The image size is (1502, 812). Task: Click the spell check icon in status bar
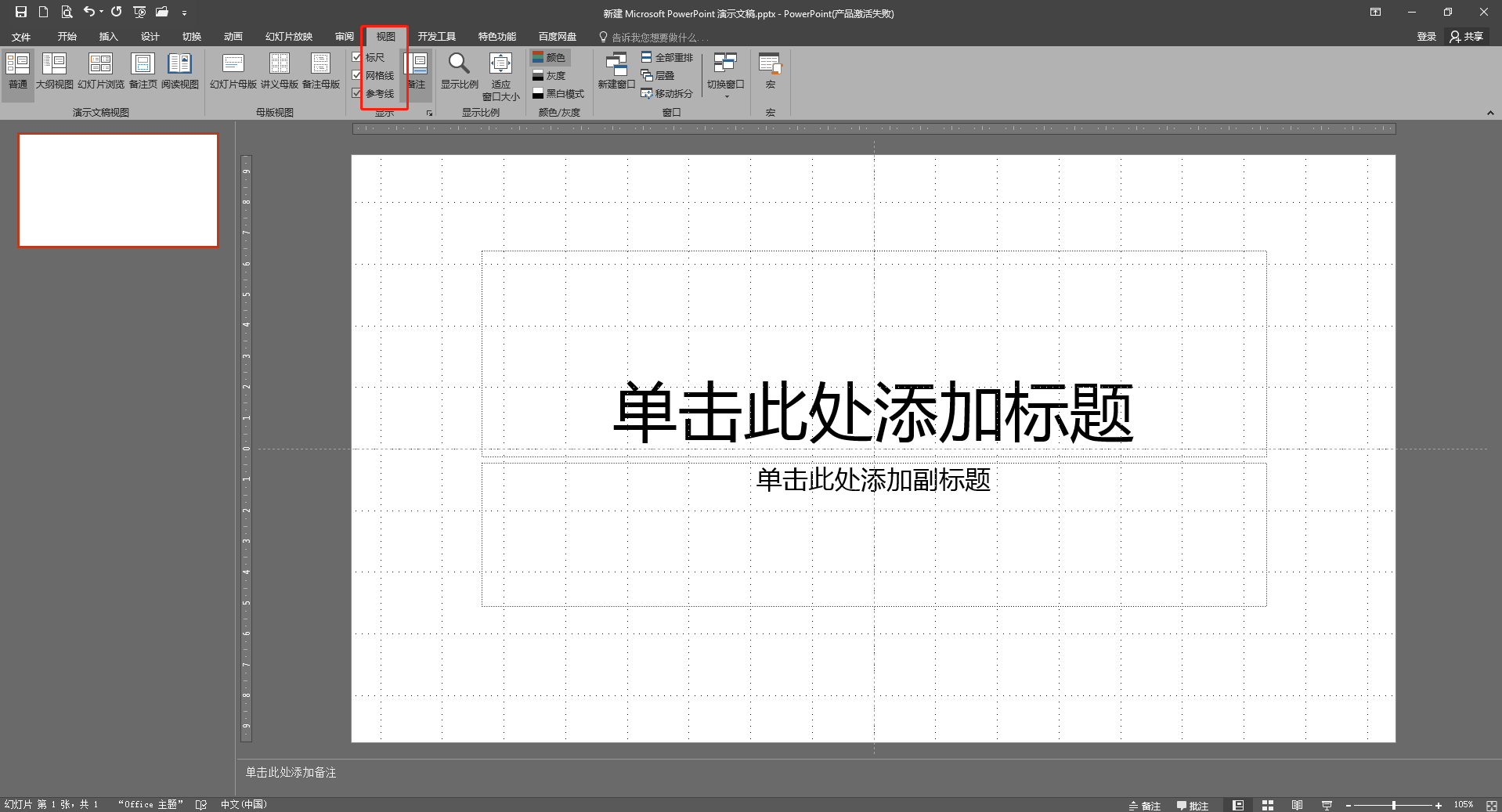click(x=201, y=804)
